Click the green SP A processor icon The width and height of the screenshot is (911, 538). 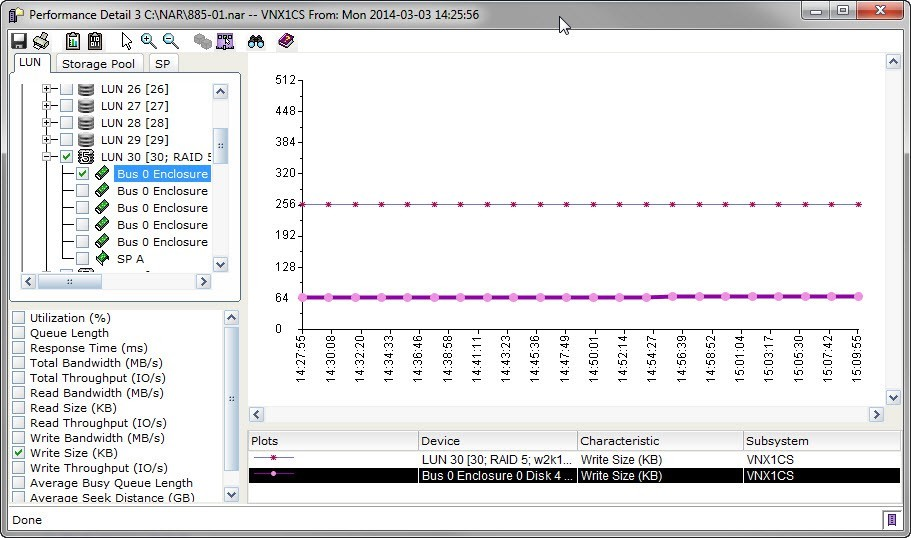tap(102, 258)
